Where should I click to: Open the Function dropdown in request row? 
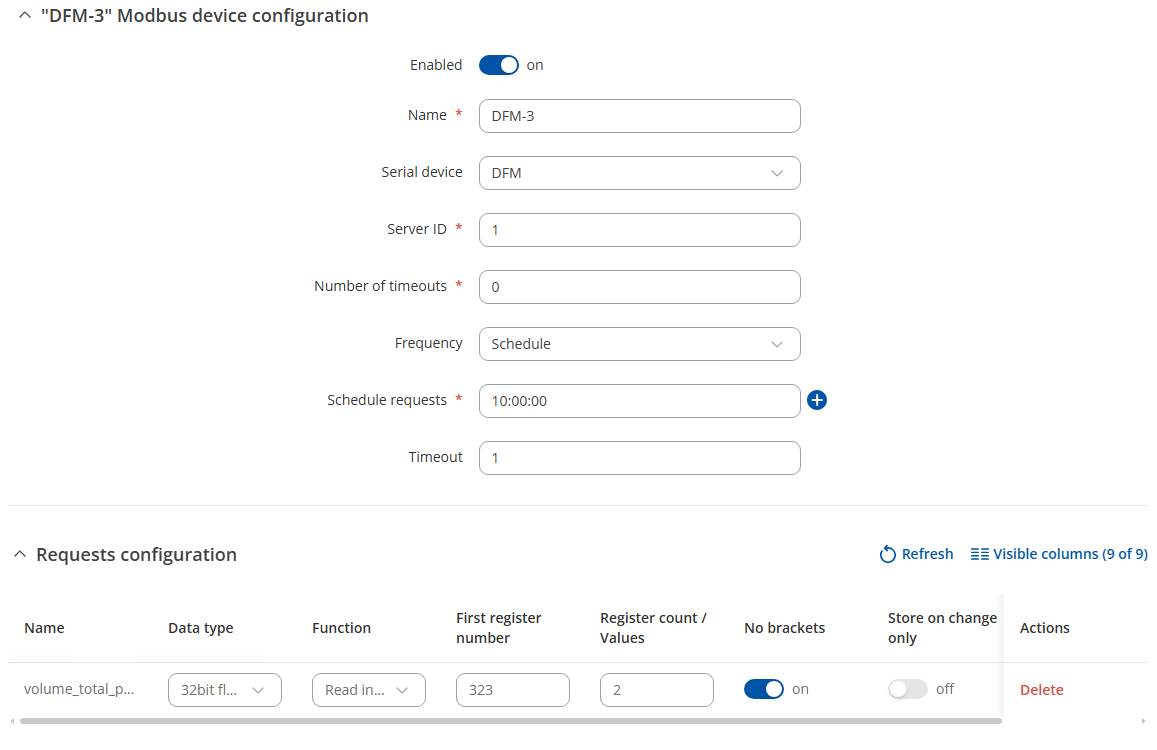[369, 690]
